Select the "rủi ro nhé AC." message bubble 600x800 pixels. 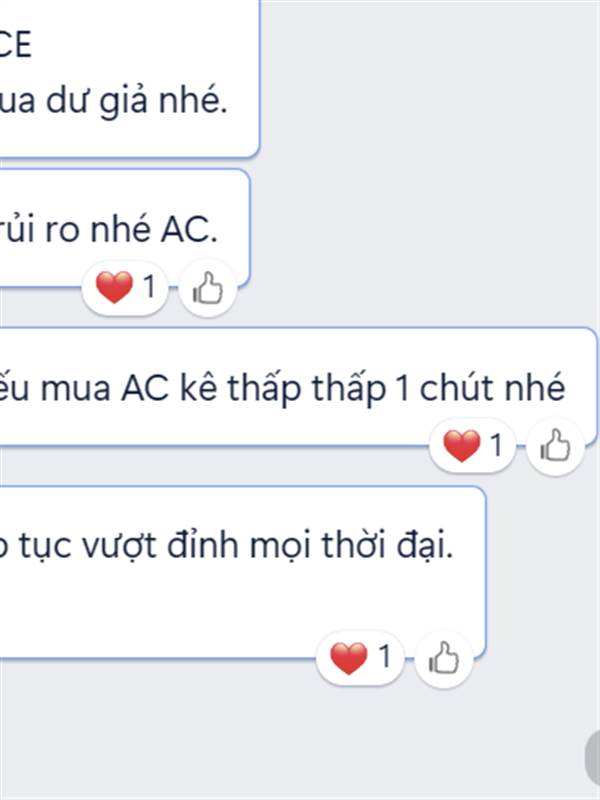pyautogui.click(x=124, y=229)
